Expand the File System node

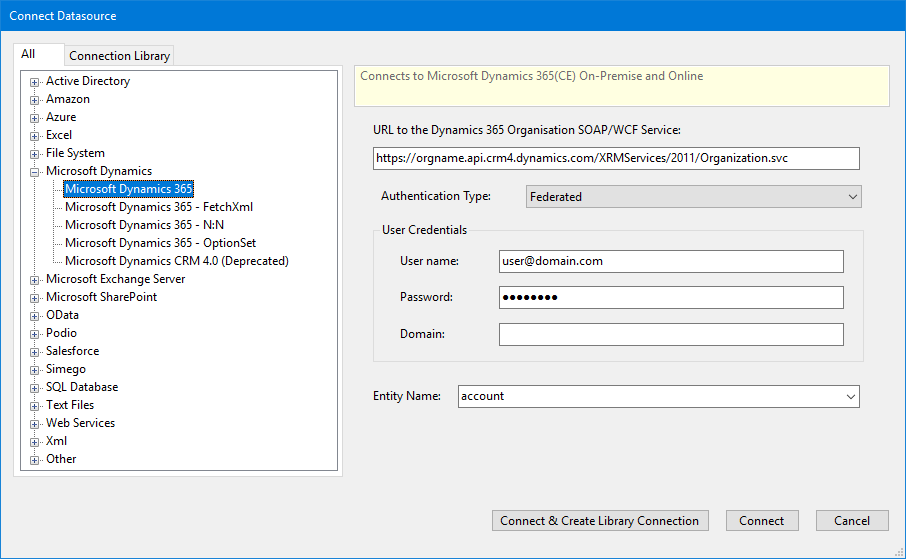click(35, 154)
